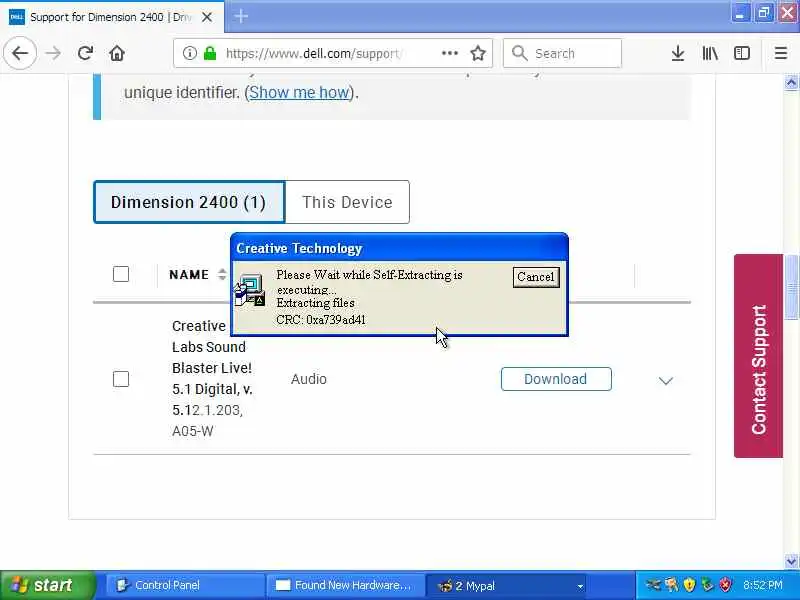This screenshot has width=800, height=600.
Task: Click the dell.com address bar URL
Action: (x=314, y=53)
